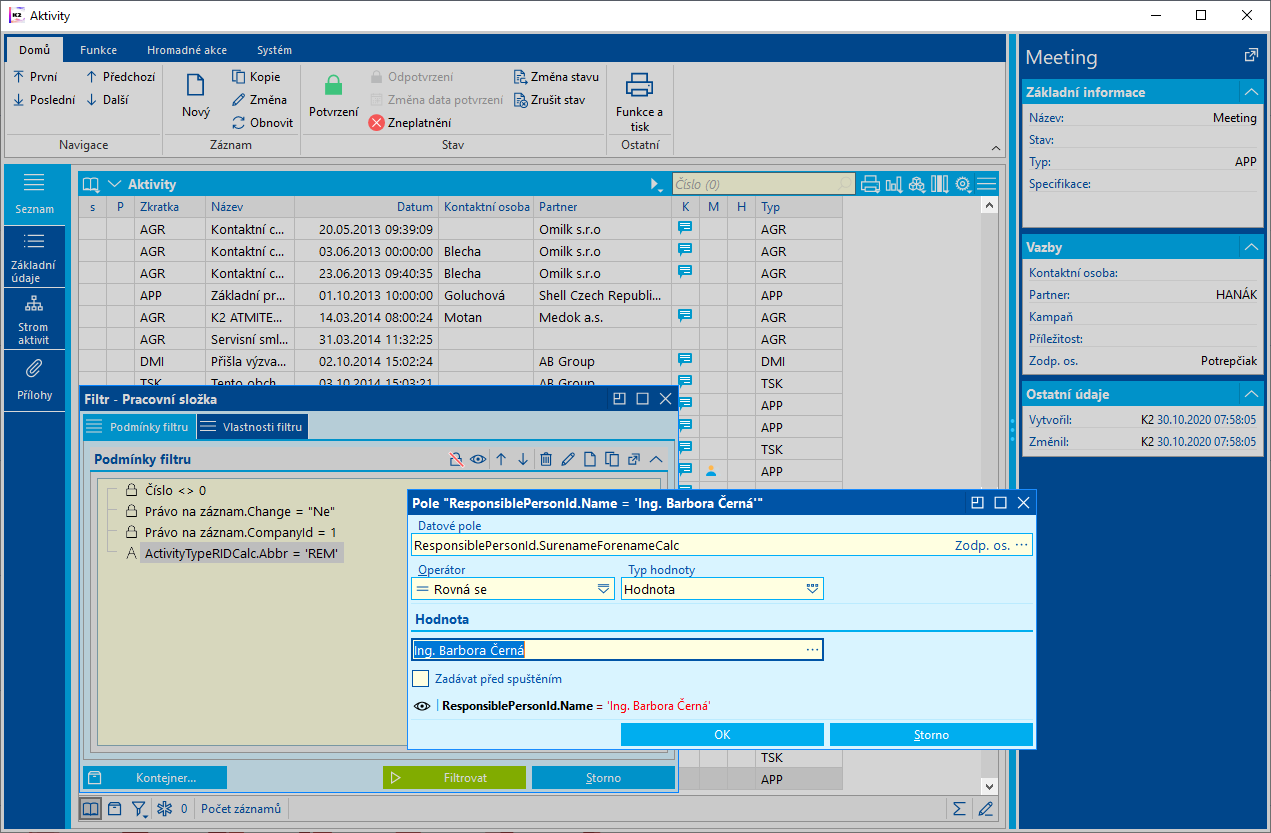This screenshot has width=1271, height=833.
Task: Open Seznam list view in sidebar
Action: tap(34, 193)
